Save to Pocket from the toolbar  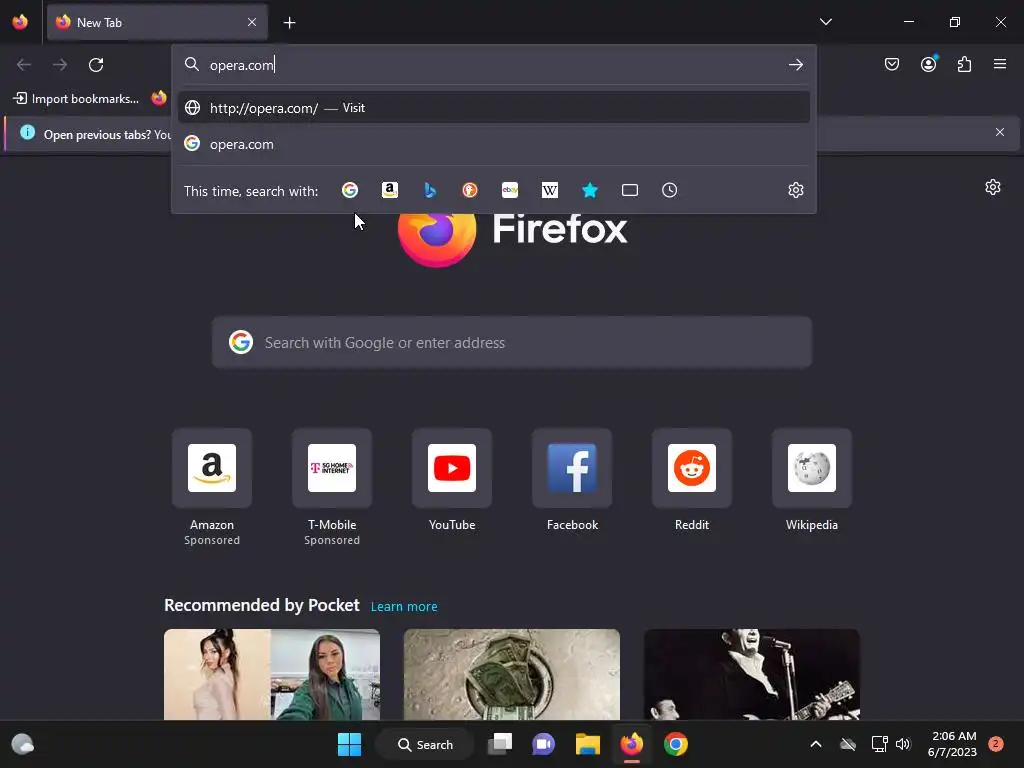click(x=892, y=64)
